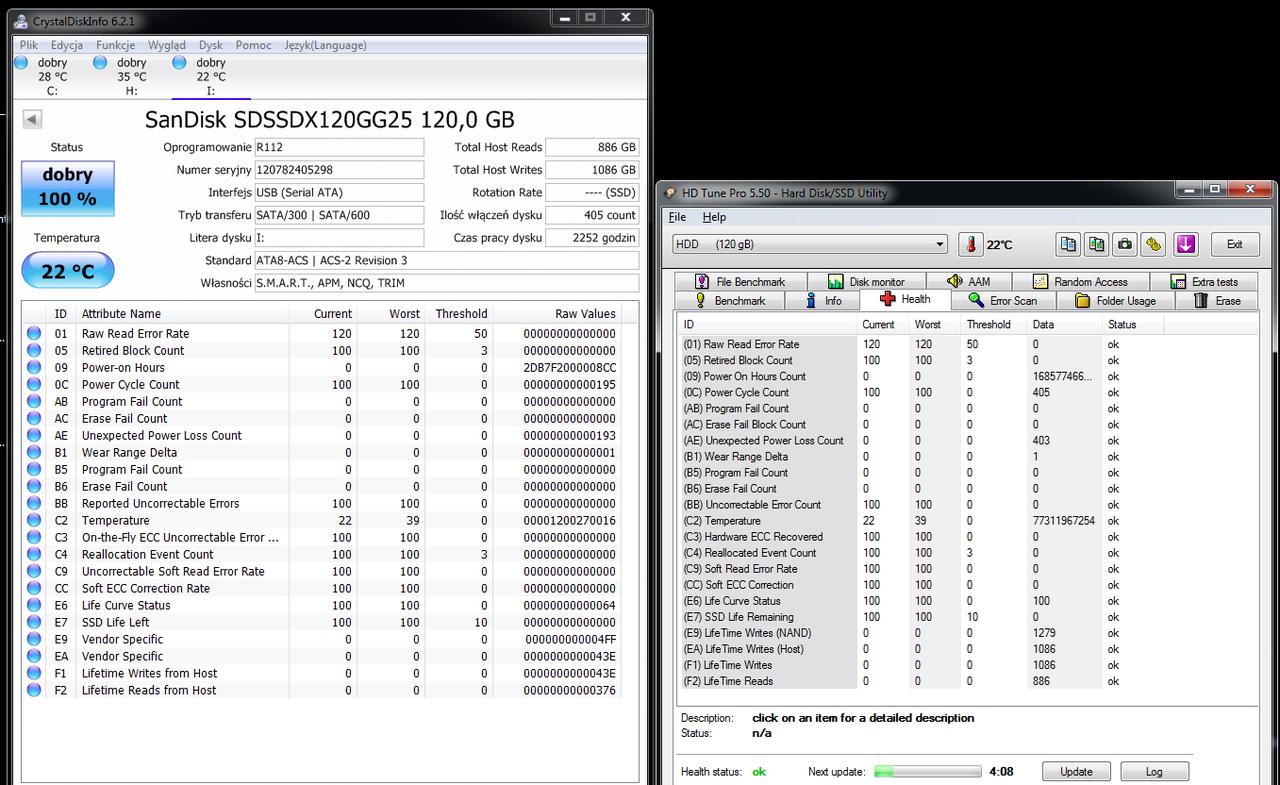1280x785 pixels.
Task: Switch to the Error Scan tab
Action: (x=1003, y=300)
